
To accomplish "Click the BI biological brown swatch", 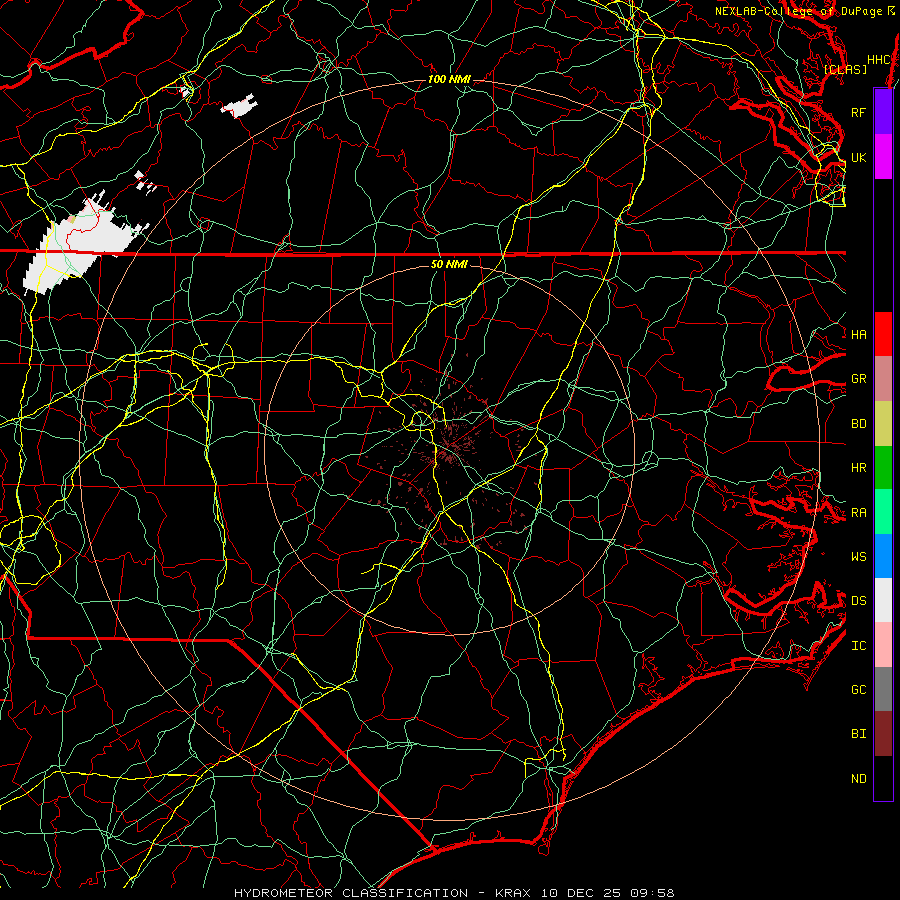I will (x=883, y=734).
